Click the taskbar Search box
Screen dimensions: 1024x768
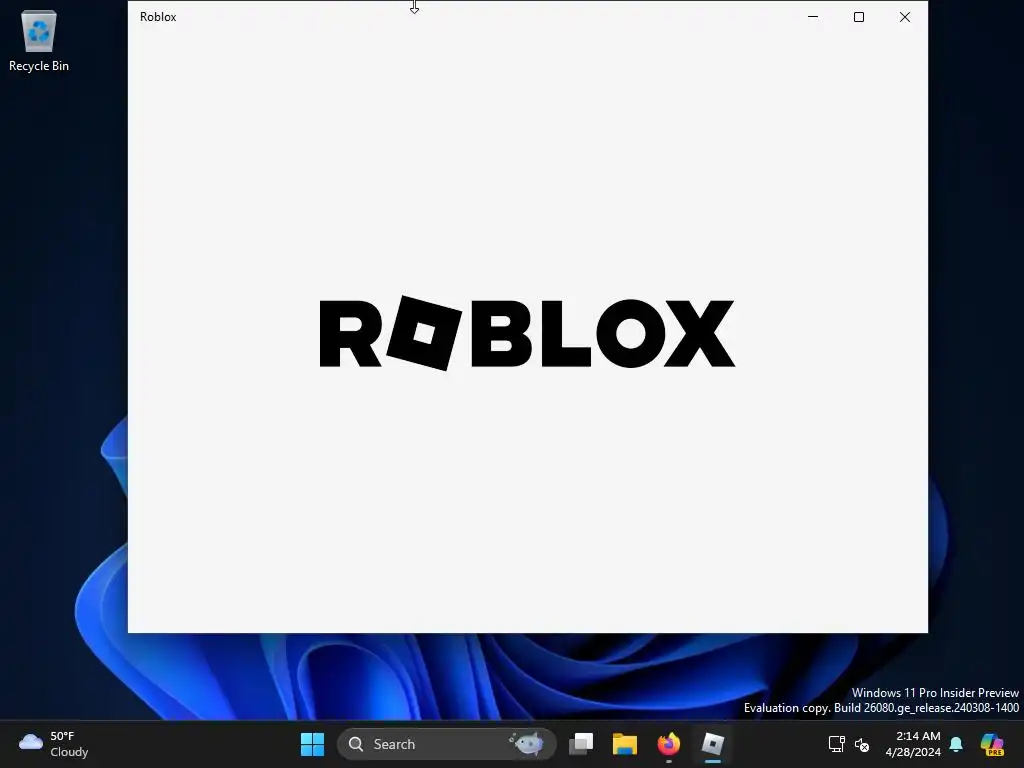click(446, 744)
